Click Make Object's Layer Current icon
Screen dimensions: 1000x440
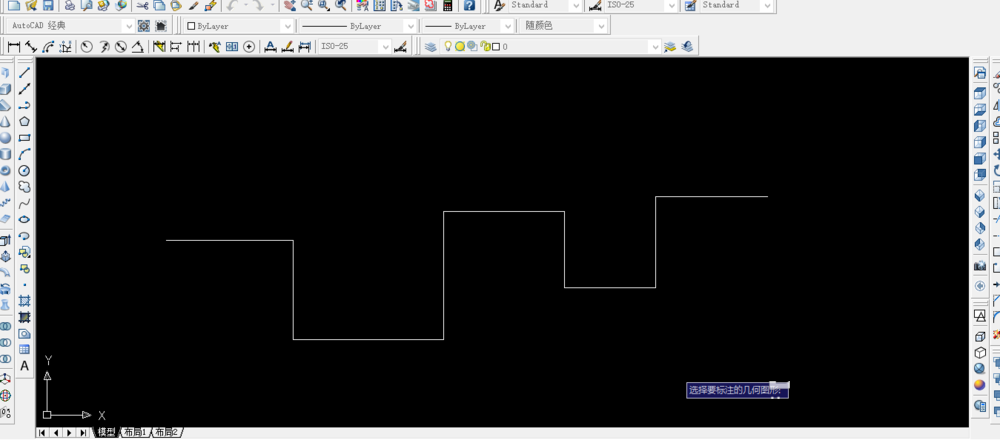670,47
